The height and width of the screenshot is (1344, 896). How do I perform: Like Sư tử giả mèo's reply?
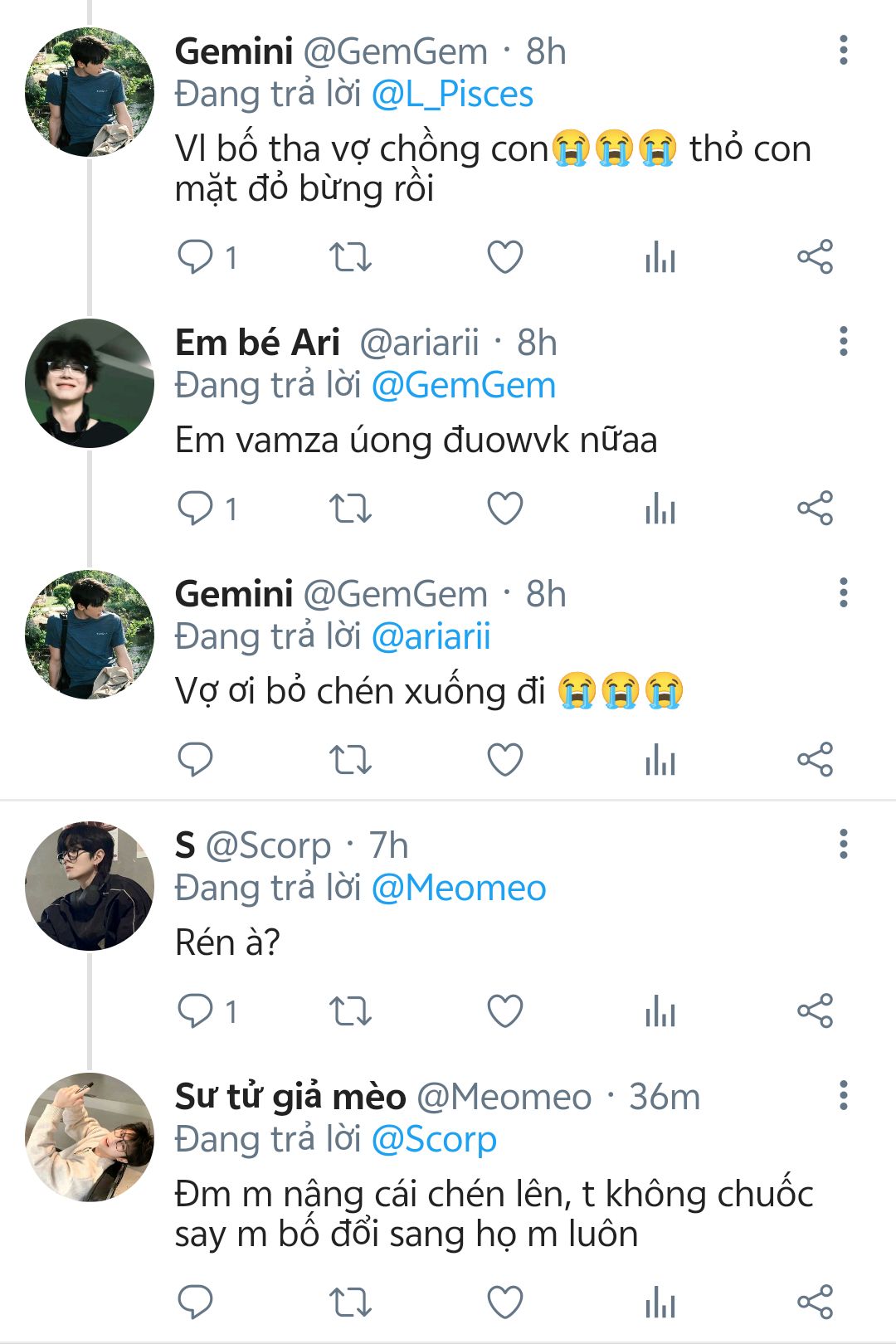[x=504, y=1303]
